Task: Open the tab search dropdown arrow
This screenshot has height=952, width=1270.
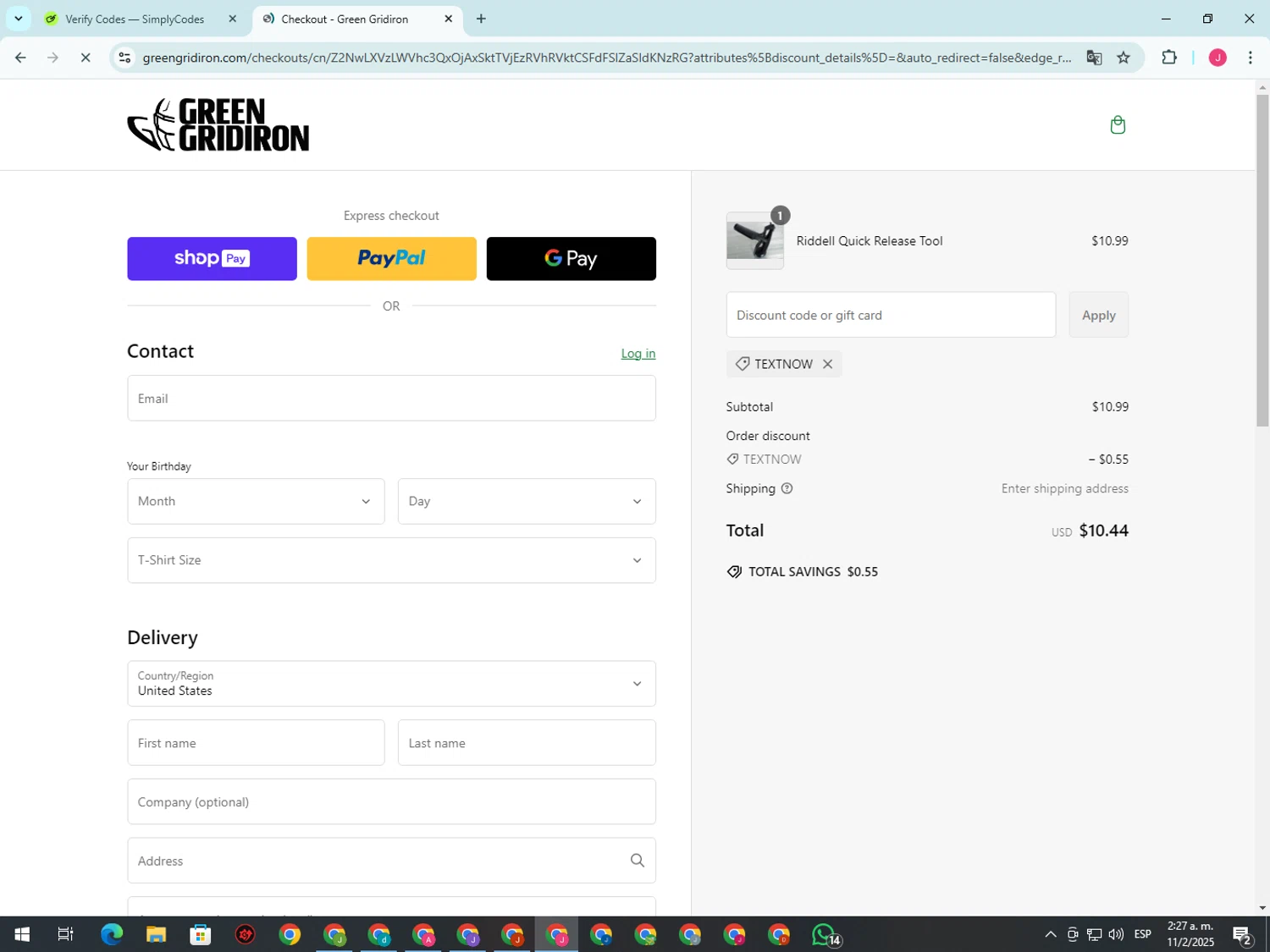Action: tap(18, 19)
